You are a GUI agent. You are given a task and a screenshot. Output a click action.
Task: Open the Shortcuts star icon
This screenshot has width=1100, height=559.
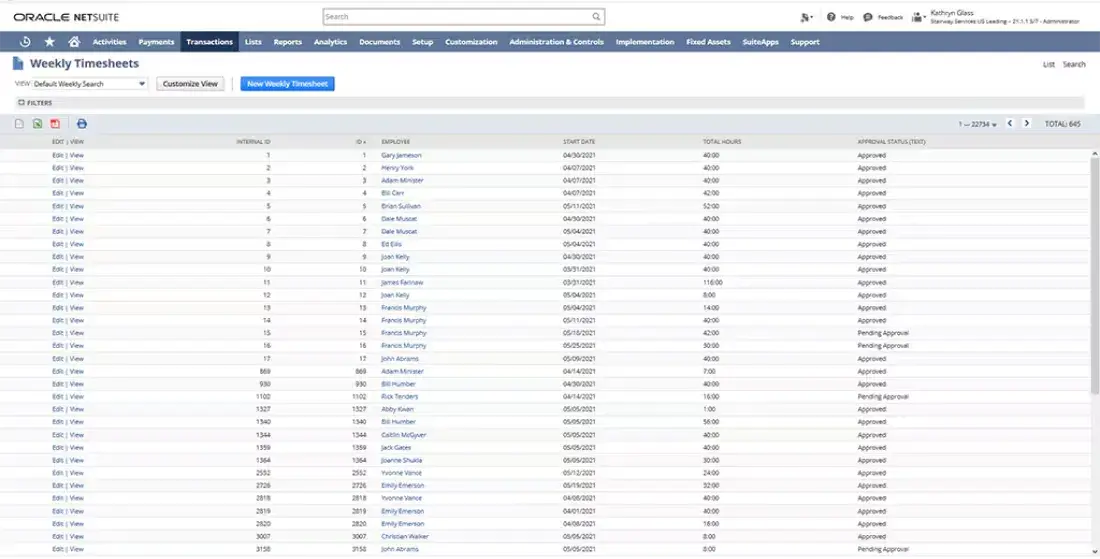(49, 42)
